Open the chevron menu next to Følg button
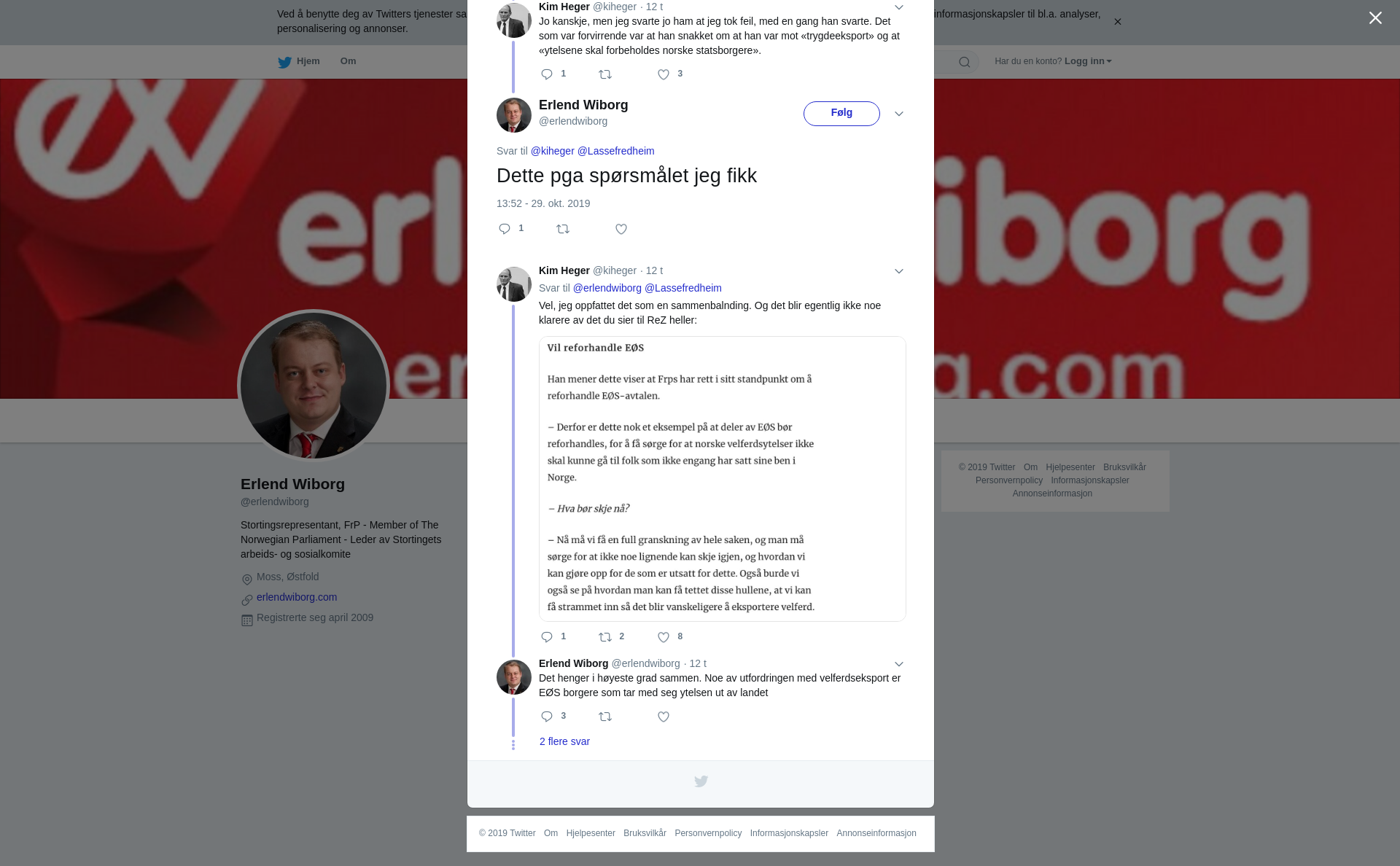Screen dimensions: 1400x866 click(899, 114)
